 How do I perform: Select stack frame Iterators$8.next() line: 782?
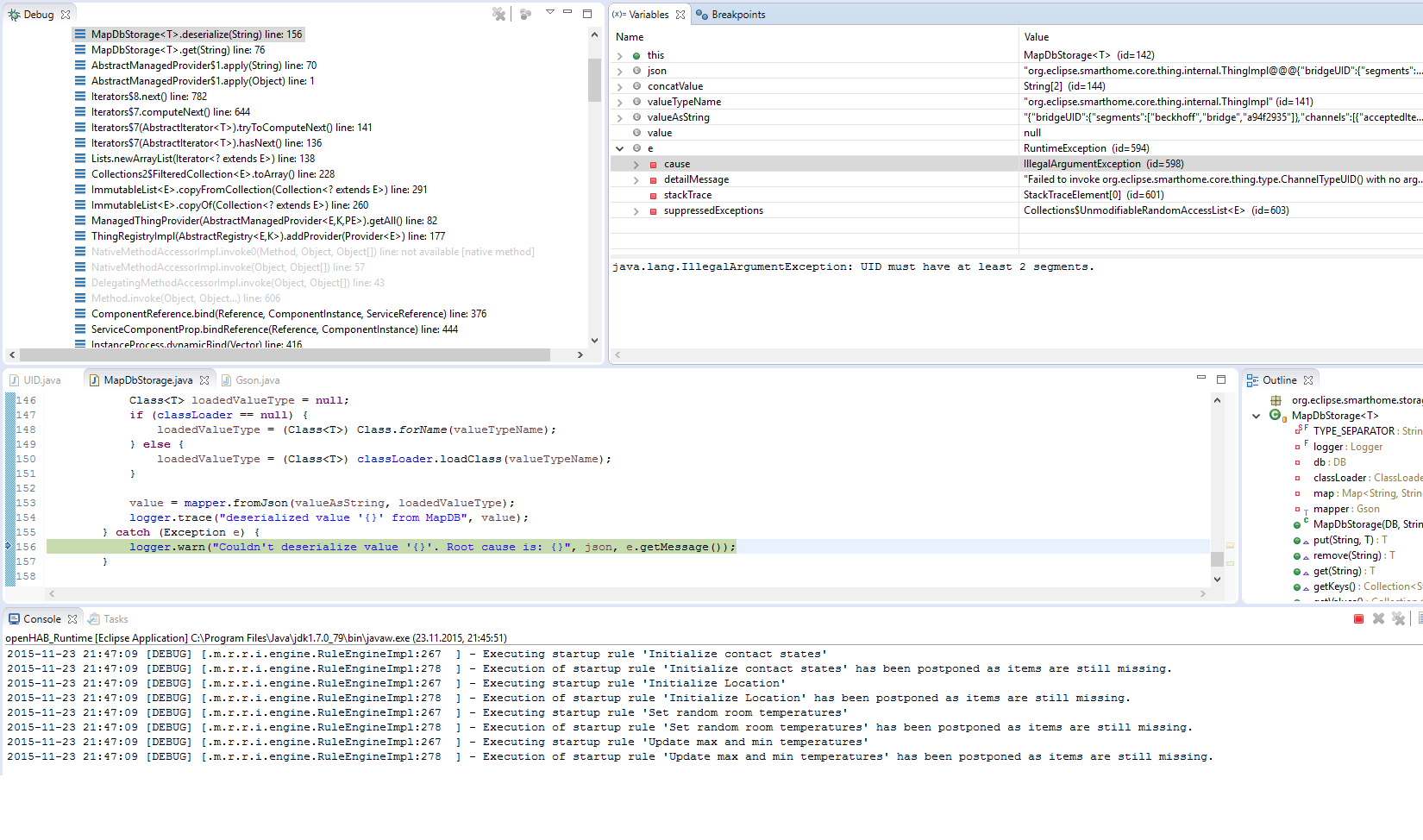(x=149, y=97)
